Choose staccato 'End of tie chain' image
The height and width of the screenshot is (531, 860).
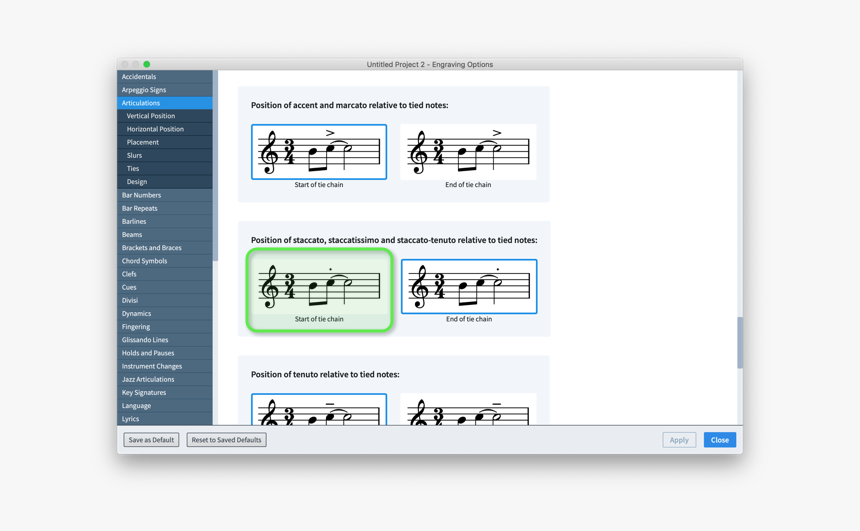pyautogui.click(x=468, y=287)
